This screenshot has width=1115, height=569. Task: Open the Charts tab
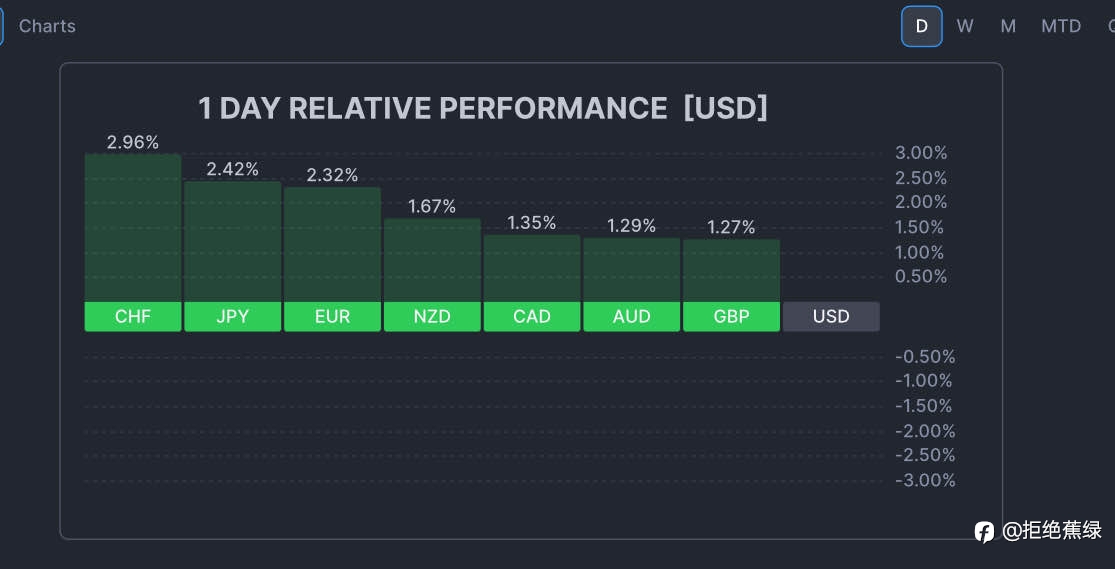coord(47,26)
